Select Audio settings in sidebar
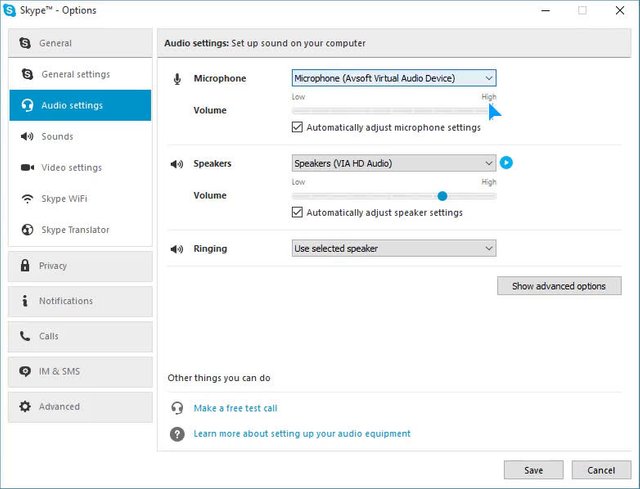The image size is (640, 489). coord(80,105)
